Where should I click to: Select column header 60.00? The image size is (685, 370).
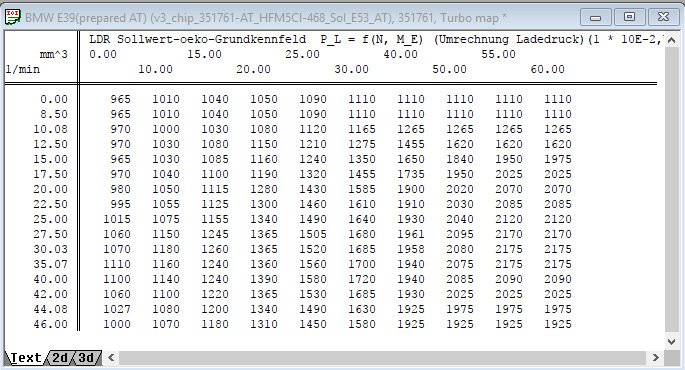[x=547, y=69]
